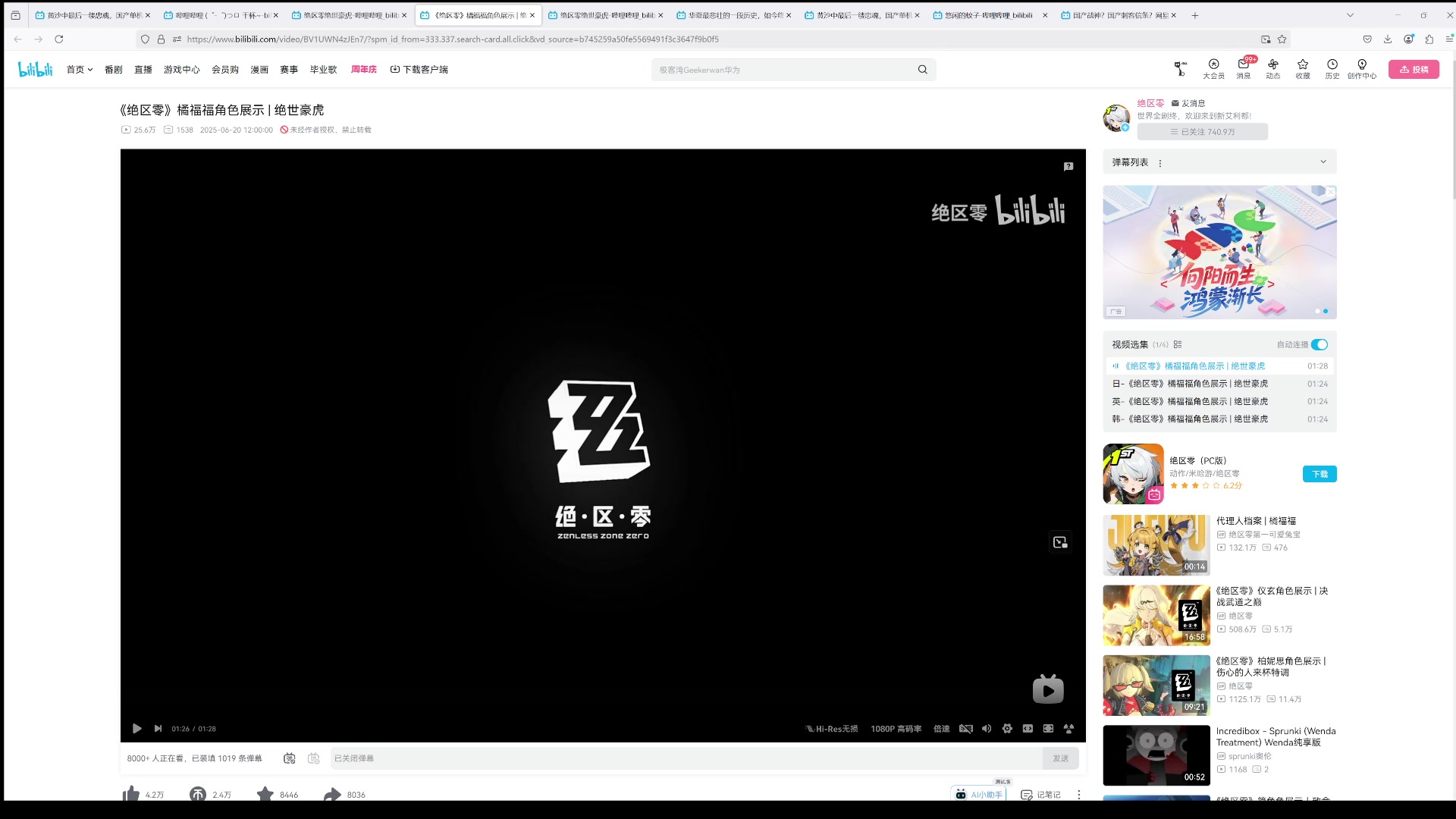Open 倍速 playback speed menu

(x=942, y=728)
